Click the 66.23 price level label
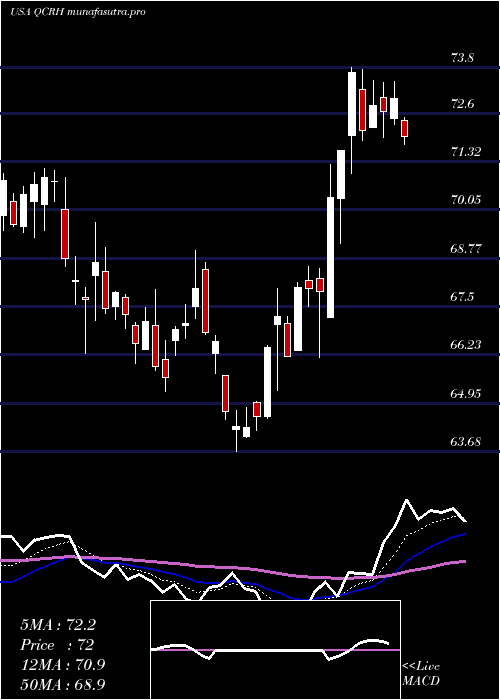The width and height of the screenshot is (500, 700). [x=466, y=345]
